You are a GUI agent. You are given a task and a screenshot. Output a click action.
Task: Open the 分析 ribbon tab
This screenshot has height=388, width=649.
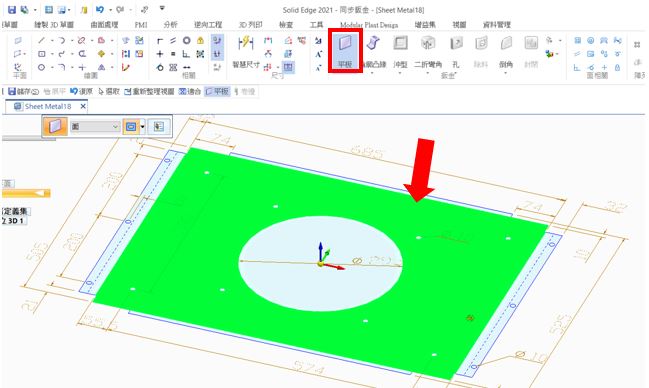click(x=170, y=25)
